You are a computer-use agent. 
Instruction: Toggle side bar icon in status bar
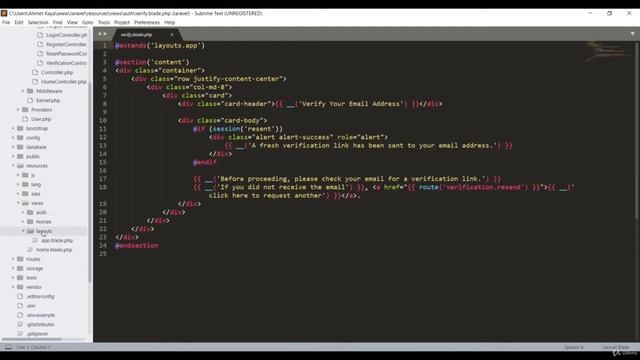click(x=8, y=347)
